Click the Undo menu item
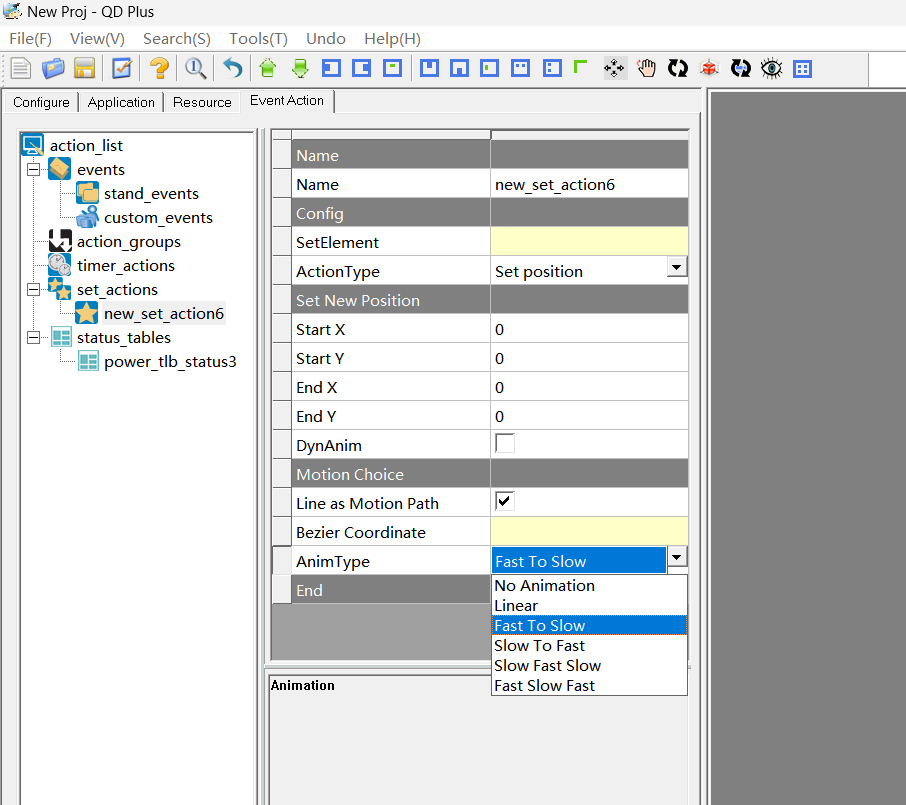 (x=326, y=39)
